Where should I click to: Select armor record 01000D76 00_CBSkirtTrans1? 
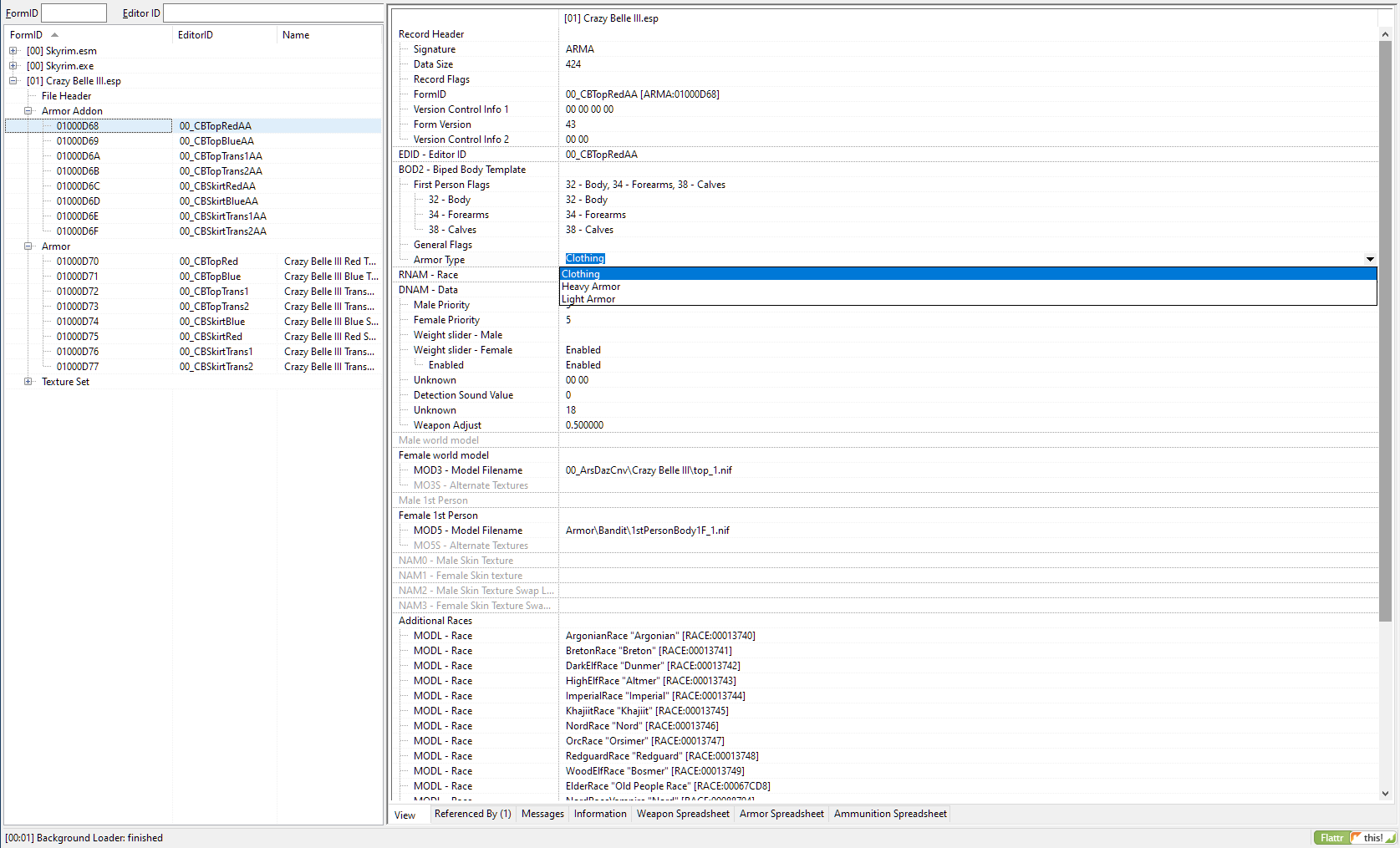193,352
